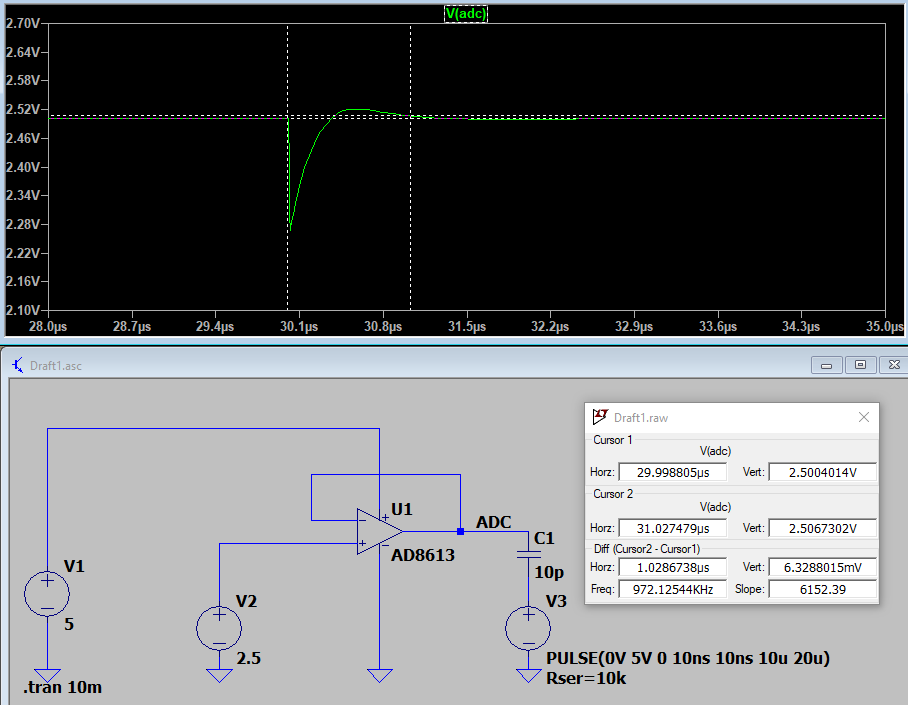Click the V2 value 2.5
Image resolution: width=908 pixels, height=705 pixels.
pyautogui.click(x=248, y=658)
